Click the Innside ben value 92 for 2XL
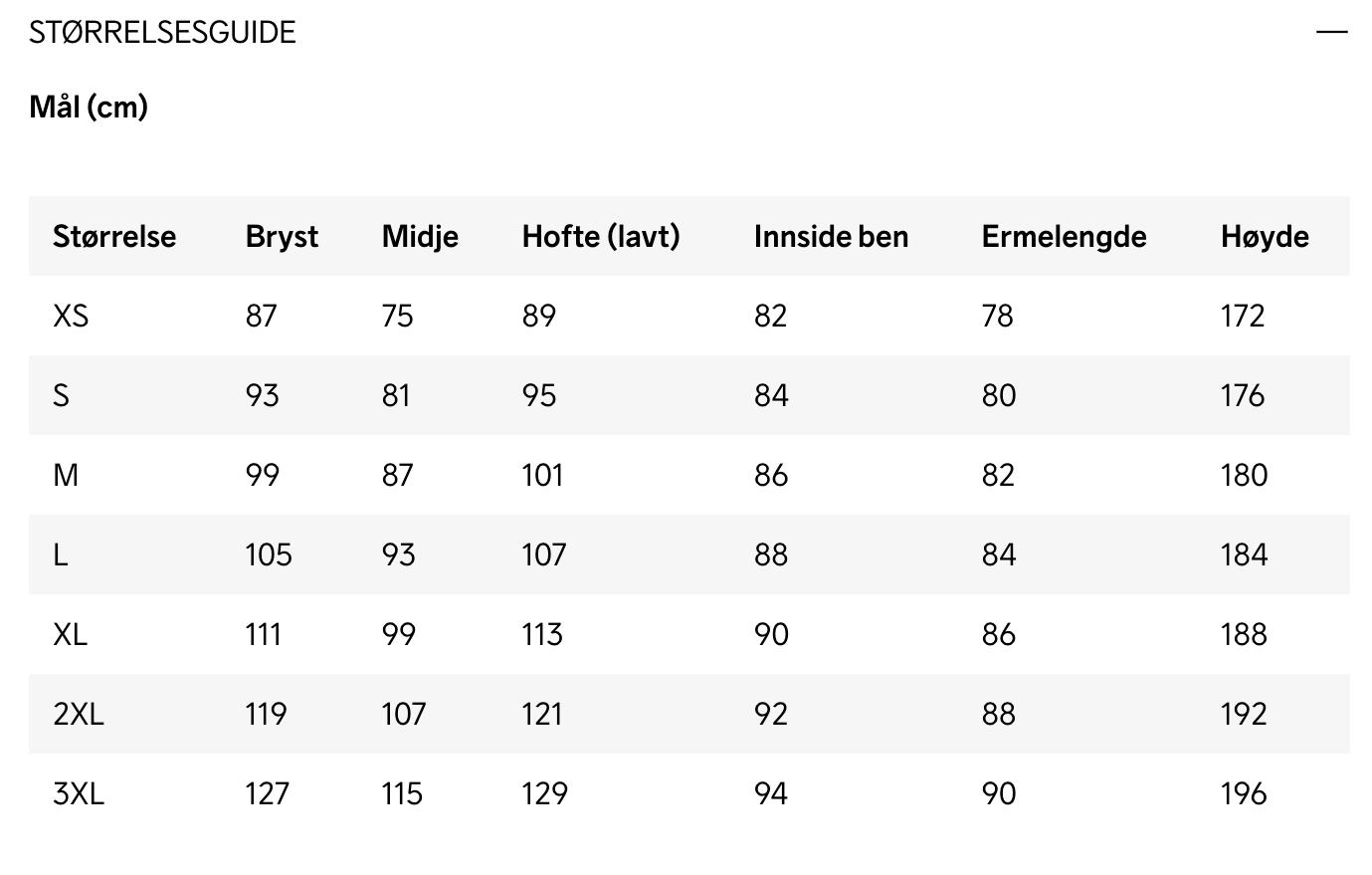The image size is (1372, 875). 771,714
